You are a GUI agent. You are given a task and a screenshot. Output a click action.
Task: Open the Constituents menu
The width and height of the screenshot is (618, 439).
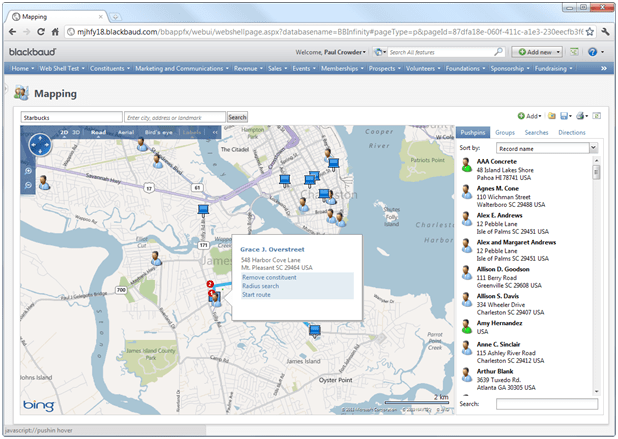(x=110, y=69)
